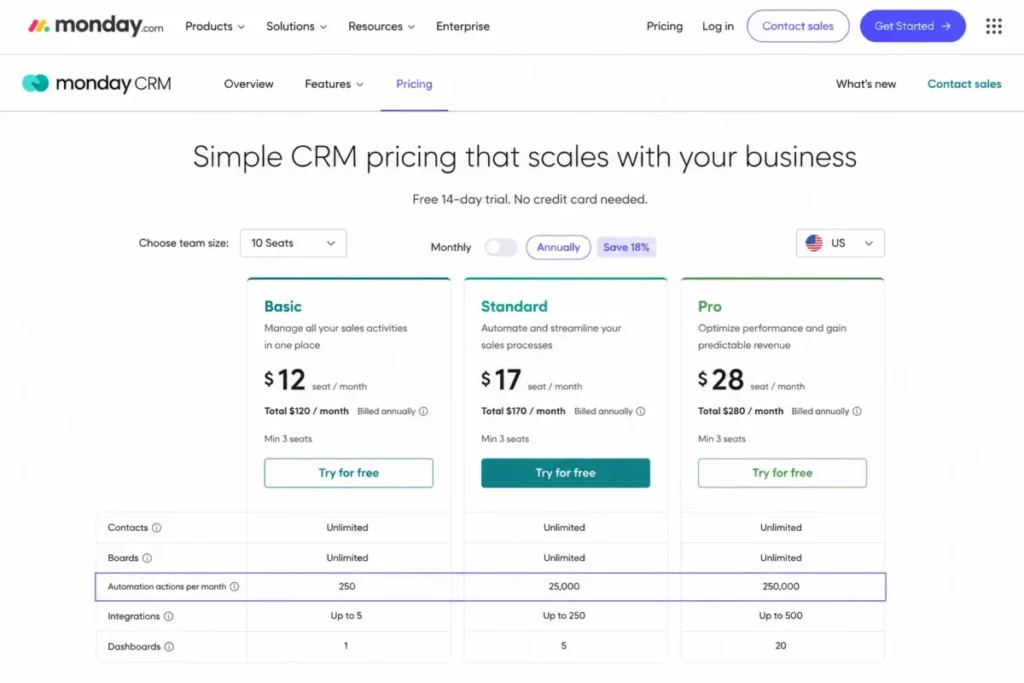Click the Save 18% badge
1024x683 pixels.
[x=626, y=247]
